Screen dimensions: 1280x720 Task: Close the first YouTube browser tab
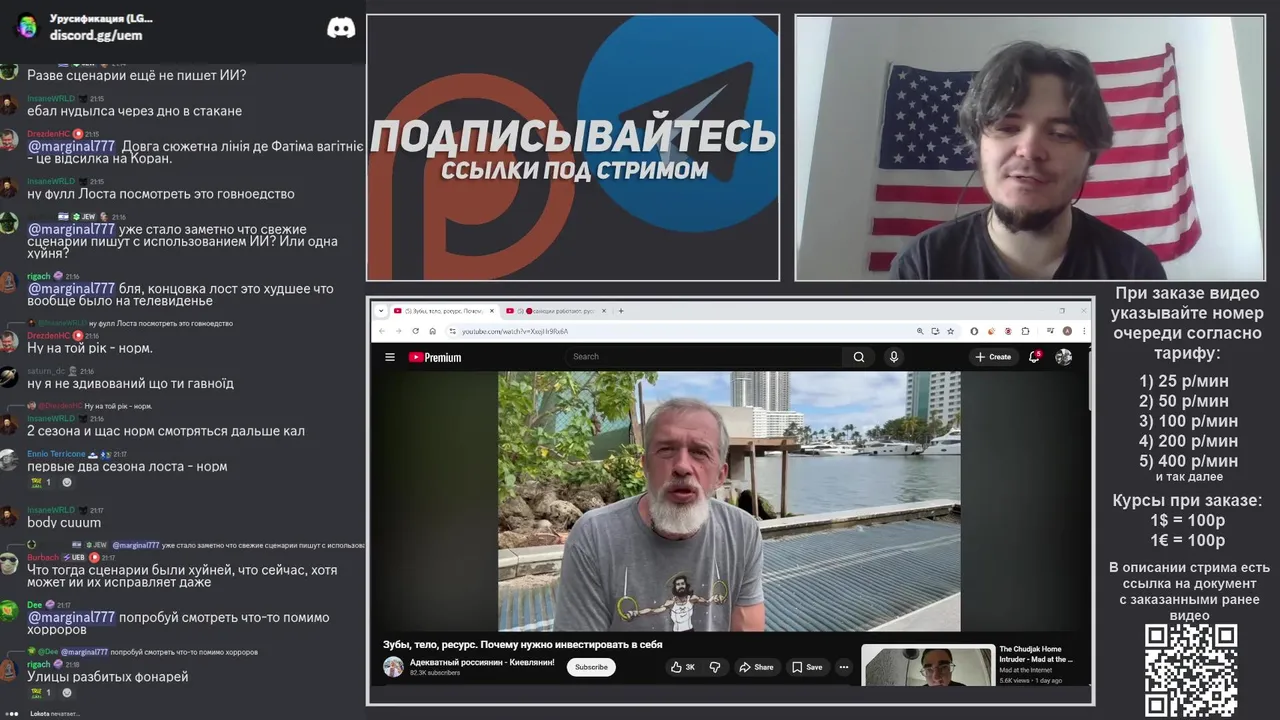coord(491,311)
